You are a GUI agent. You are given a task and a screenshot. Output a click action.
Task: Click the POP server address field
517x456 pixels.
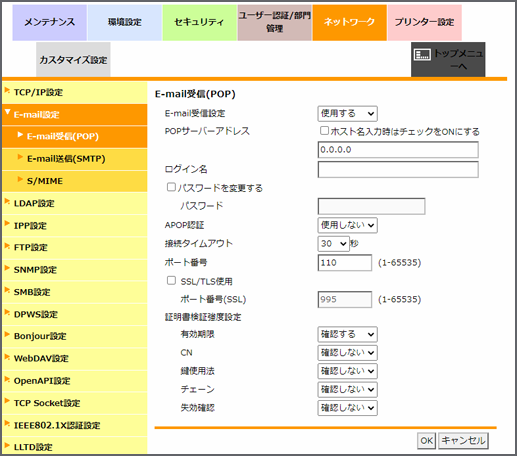point(398,150)
